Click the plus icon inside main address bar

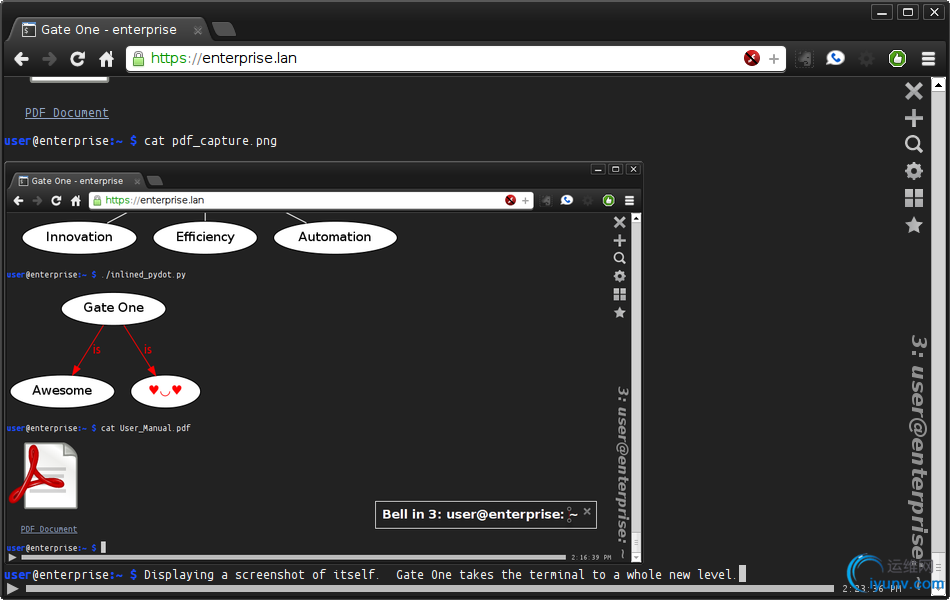click(774, 59)
